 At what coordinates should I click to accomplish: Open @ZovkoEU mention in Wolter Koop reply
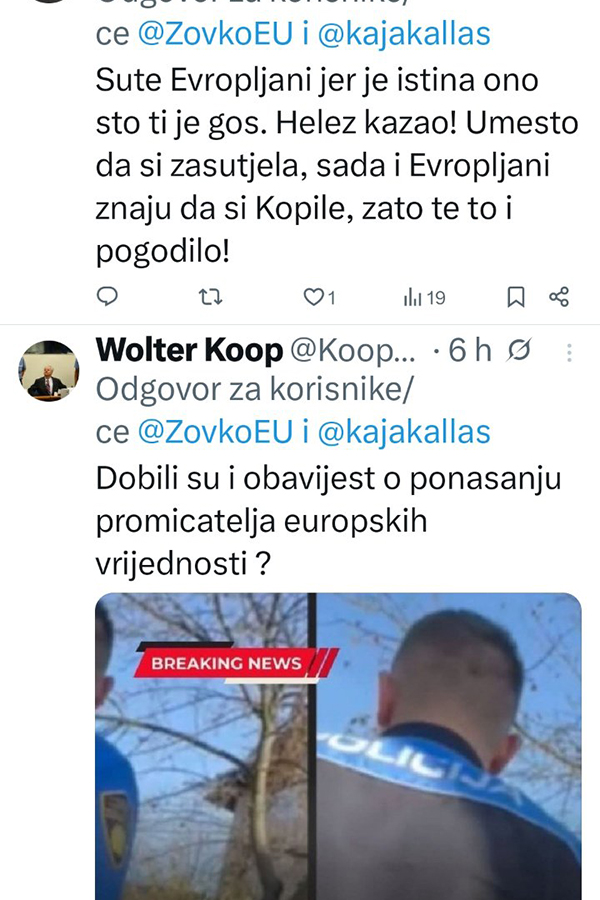[215, 432]
